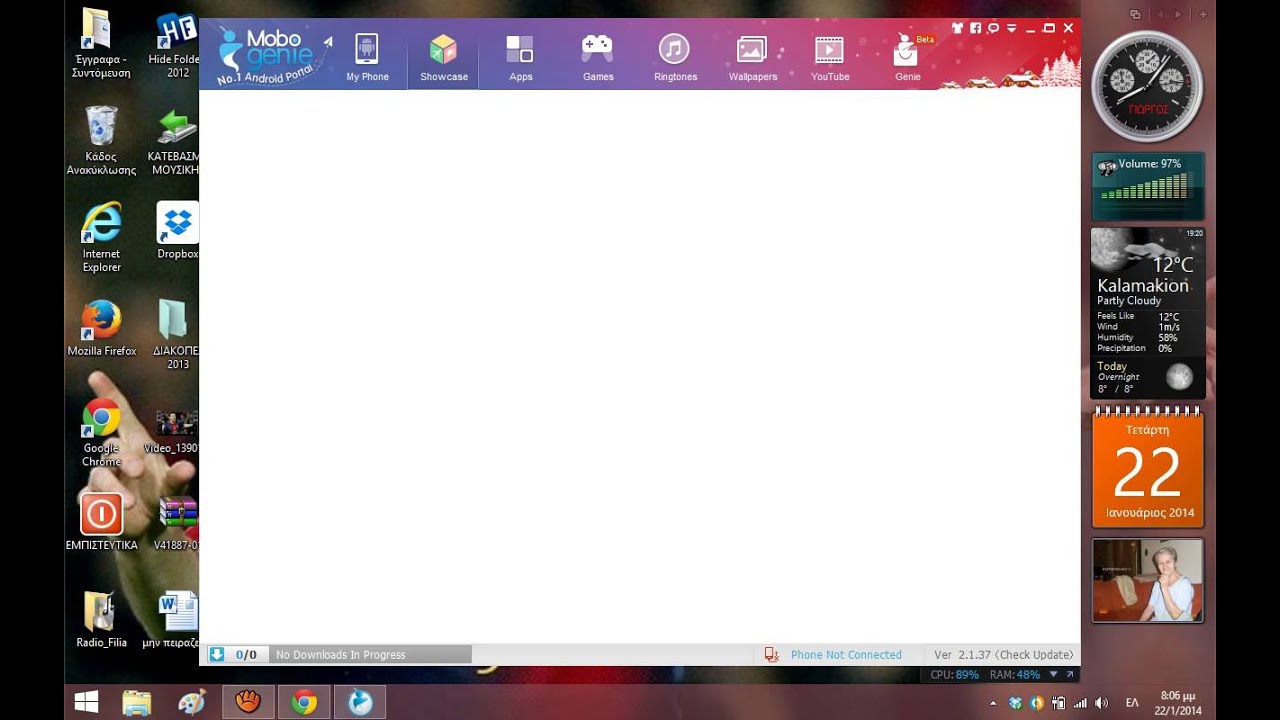Screen dimensions: 1280x720
Task: Open the taskbar clock and date
Action: click(1177, 703)
